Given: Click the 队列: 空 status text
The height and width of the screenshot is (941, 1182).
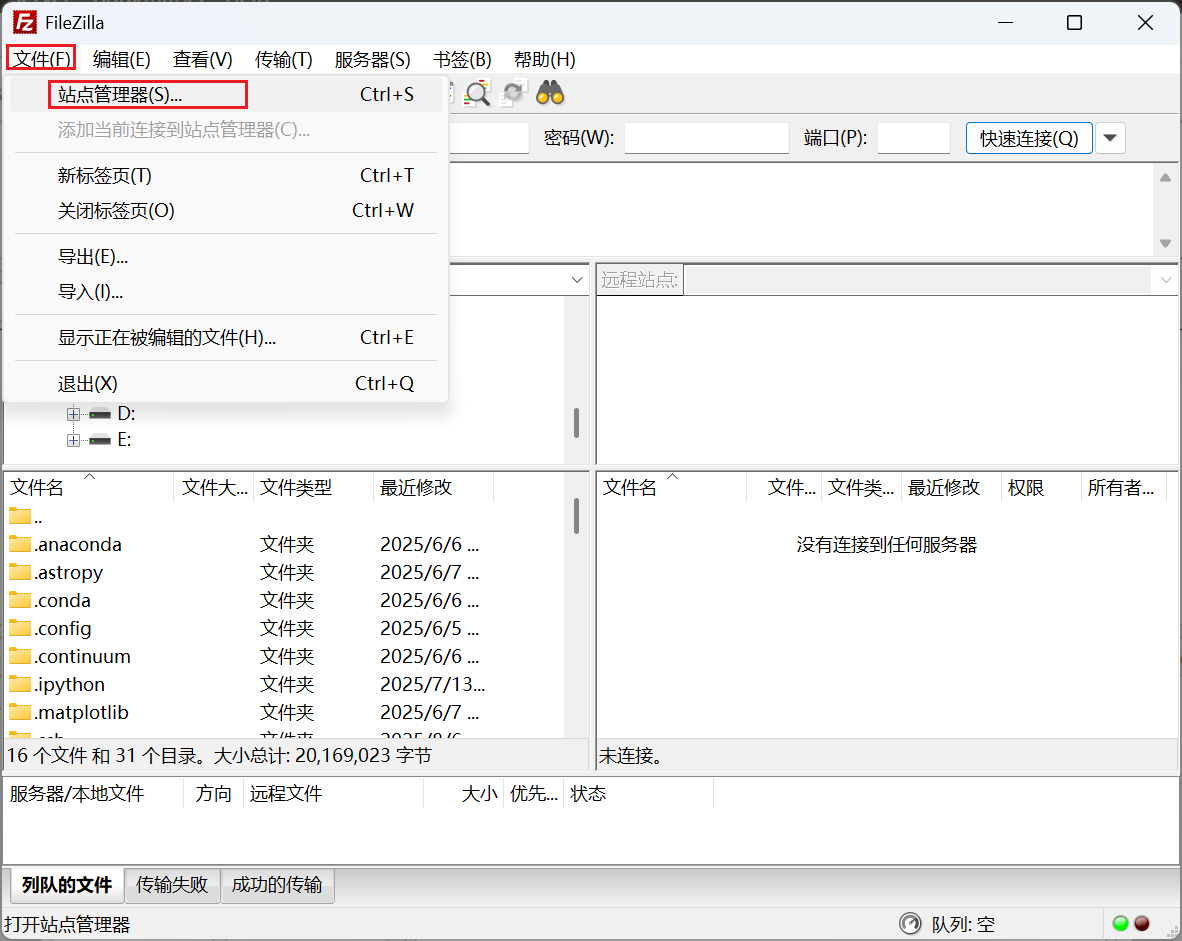Looking at the screenshot, I should coord(963,924).
